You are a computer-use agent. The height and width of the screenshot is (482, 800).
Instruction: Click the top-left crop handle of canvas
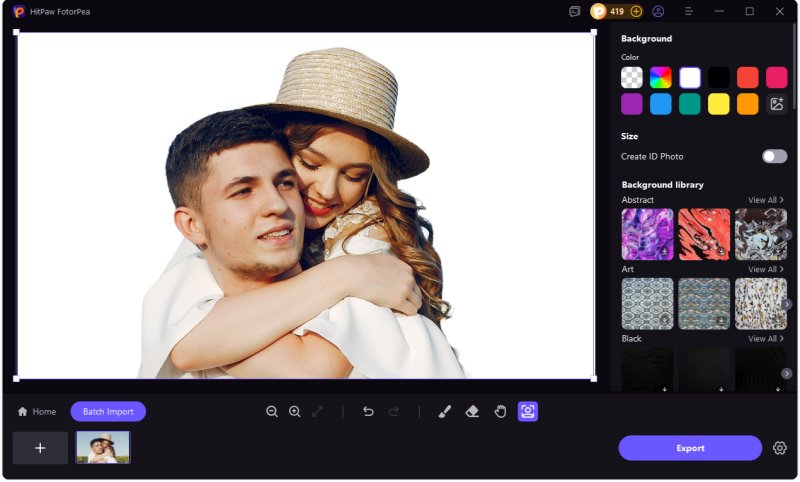click(16, 32)
